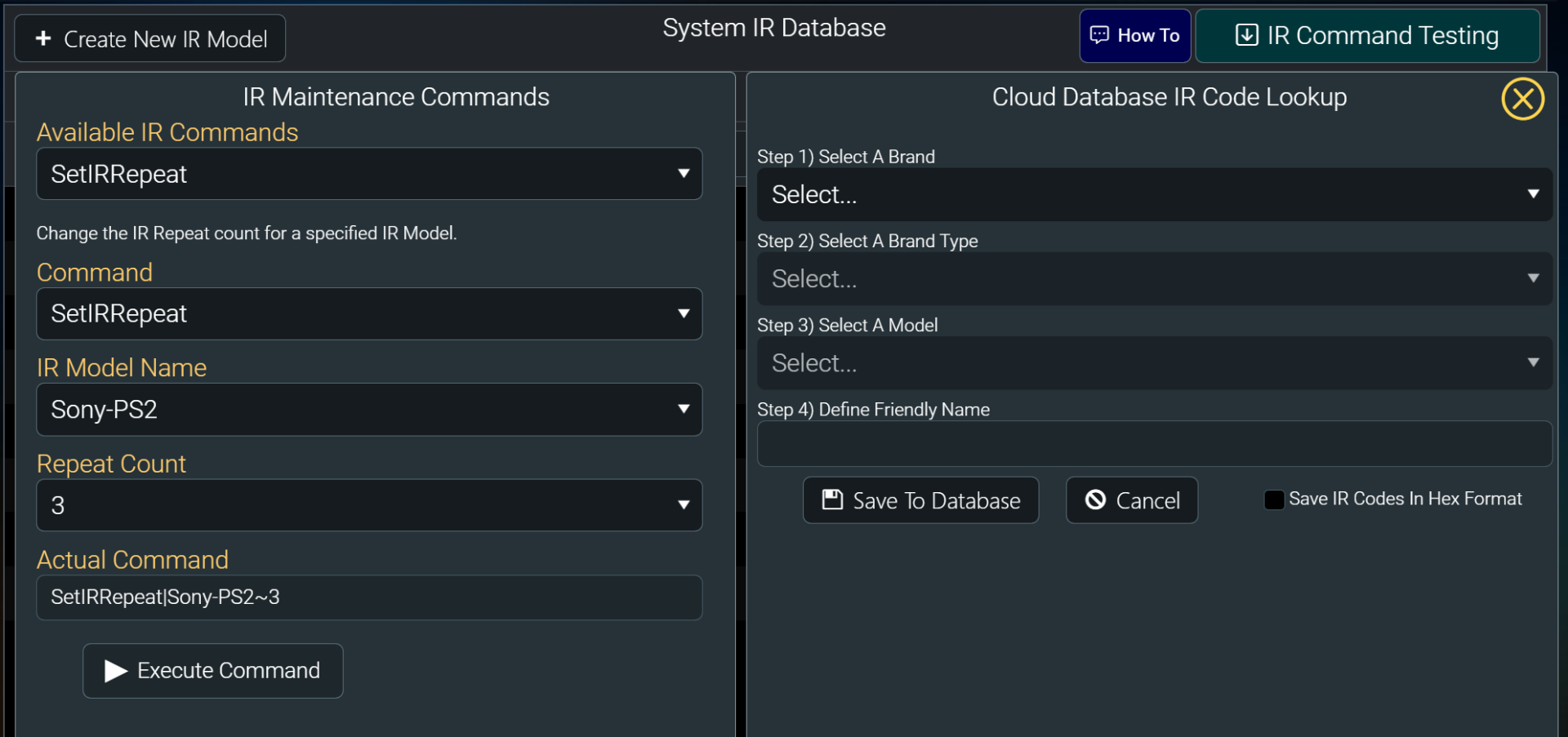
Task: Close the Cloud Database IR Code Lookup panel
Action: coord(1522,99)
